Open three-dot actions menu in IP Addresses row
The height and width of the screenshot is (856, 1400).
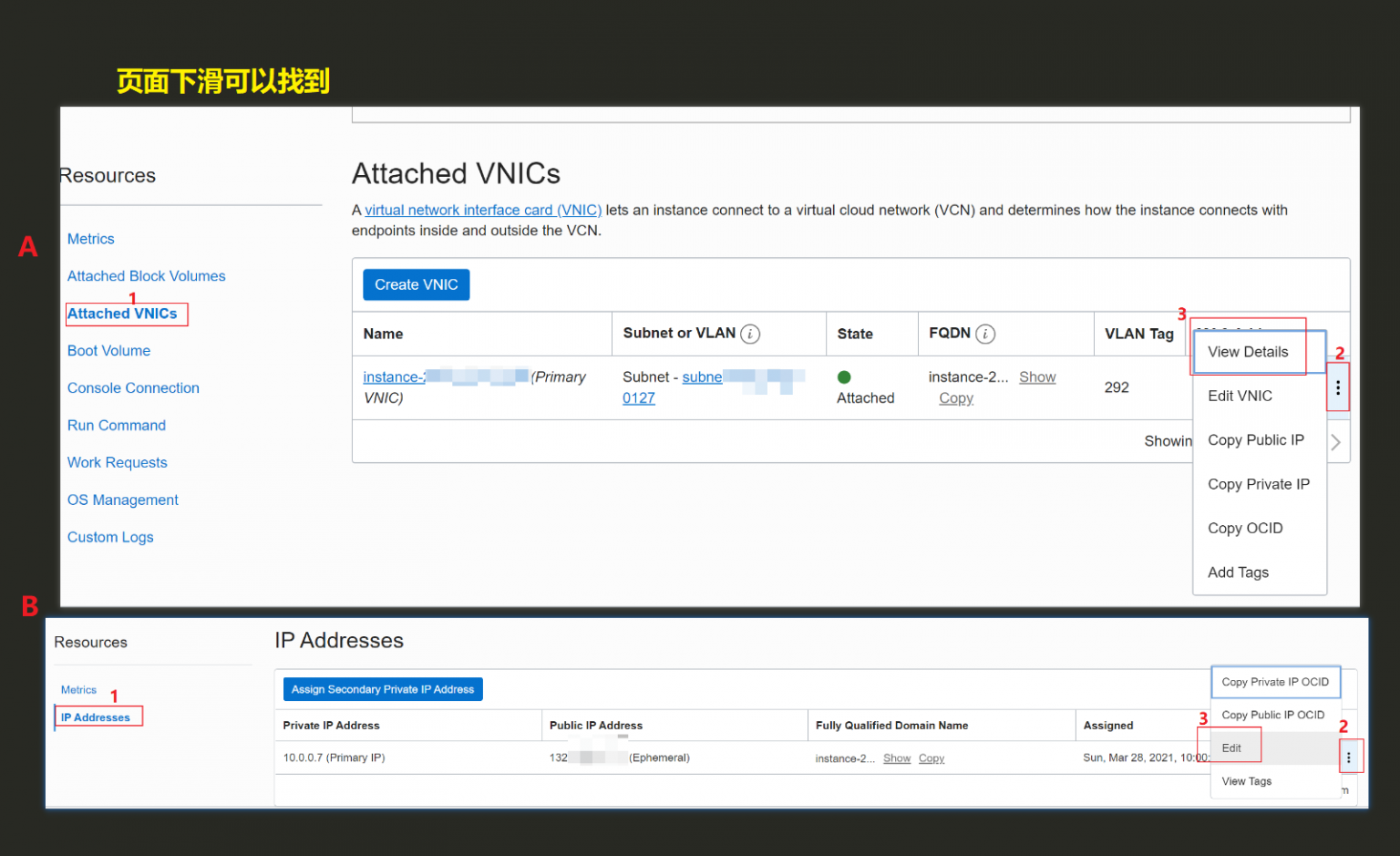(x=1349, y=757)
